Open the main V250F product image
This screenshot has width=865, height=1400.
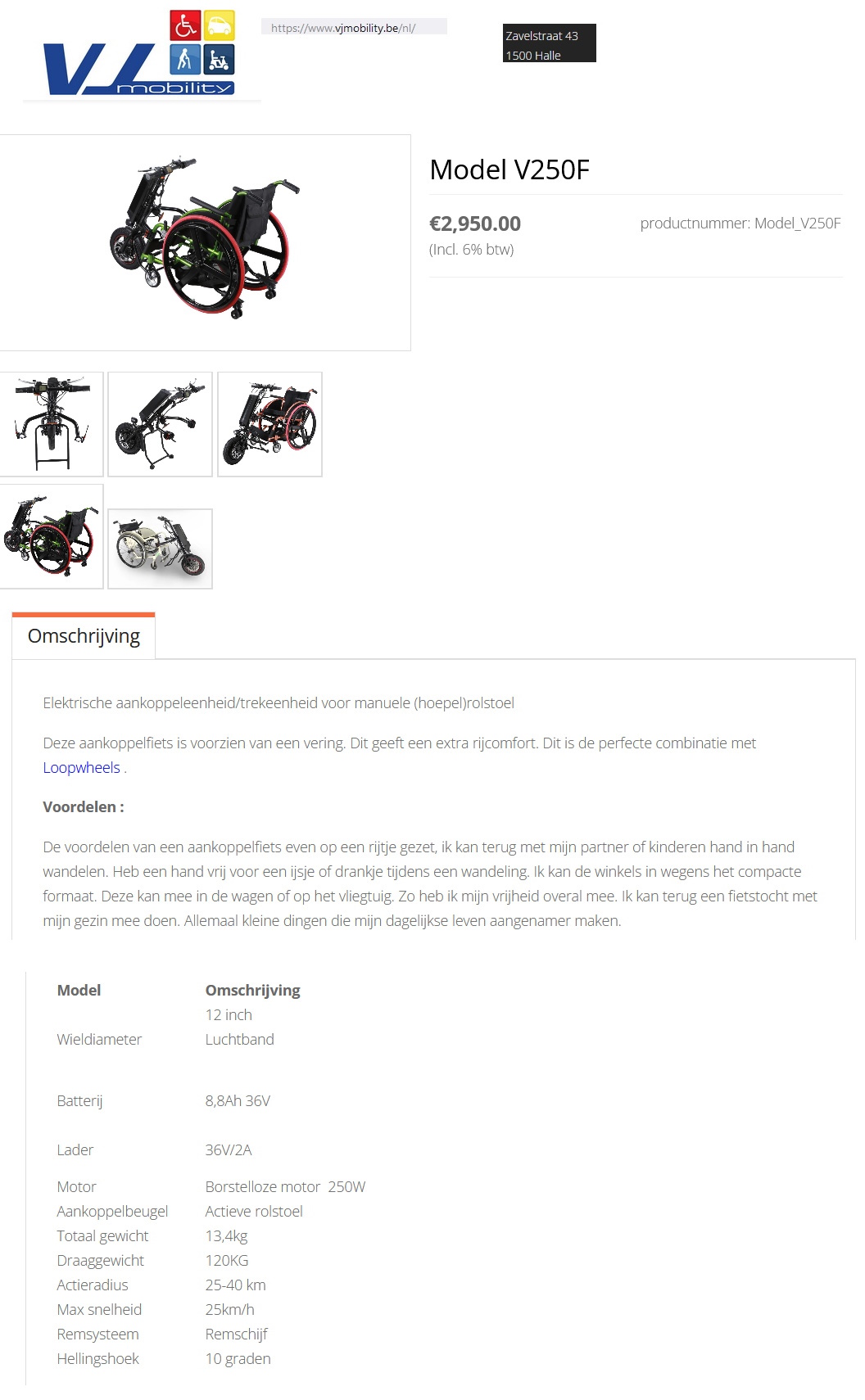pos(205,242)
